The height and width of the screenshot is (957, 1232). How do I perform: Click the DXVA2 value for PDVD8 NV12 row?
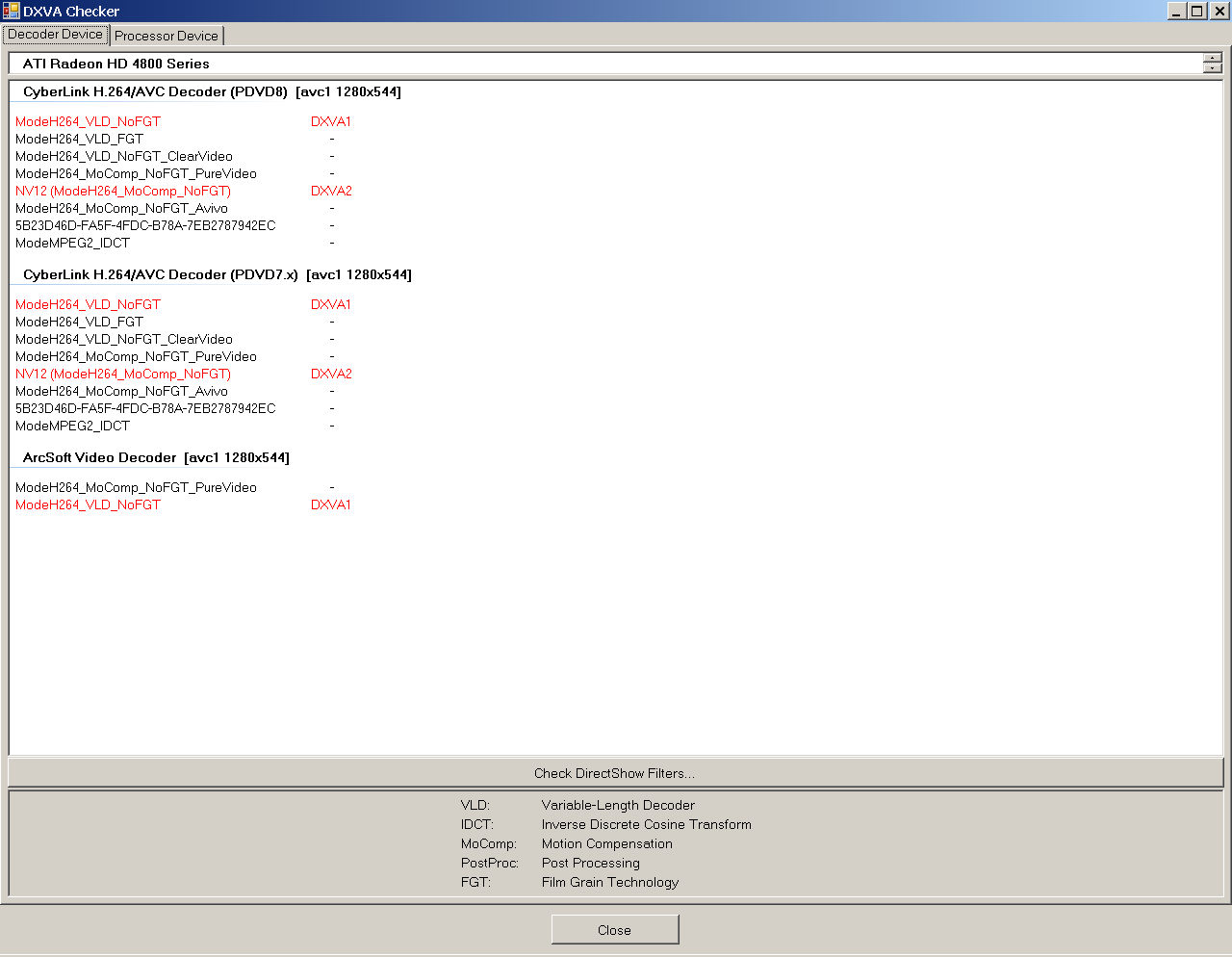pos(331,191)
